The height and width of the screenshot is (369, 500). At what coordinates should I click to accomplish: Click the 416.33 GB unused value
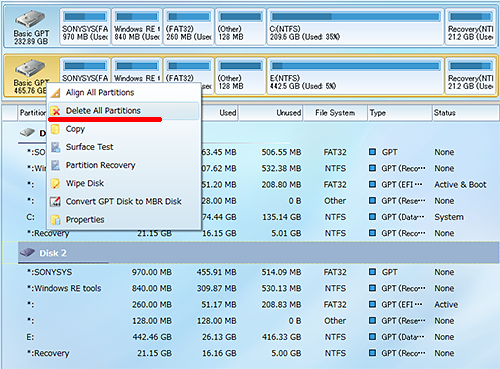click(x=281, y=337)
